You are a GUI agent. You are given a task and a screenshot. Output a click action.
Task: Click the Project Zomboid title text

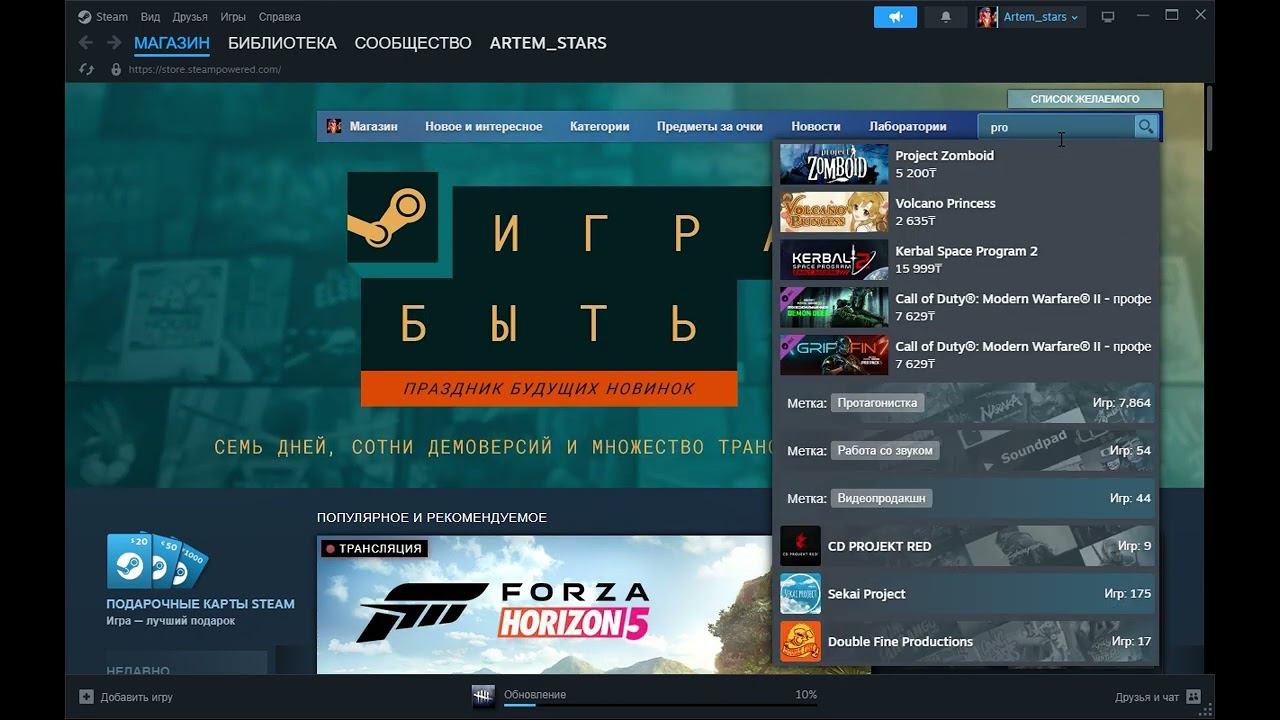pyautogui.click(x=944, y=155)
